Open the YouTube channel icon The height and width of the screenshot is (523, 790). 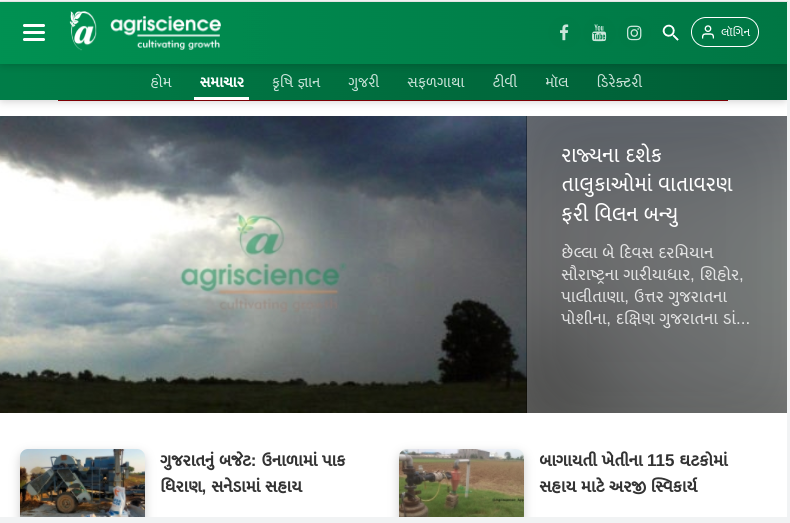point(599,32)
